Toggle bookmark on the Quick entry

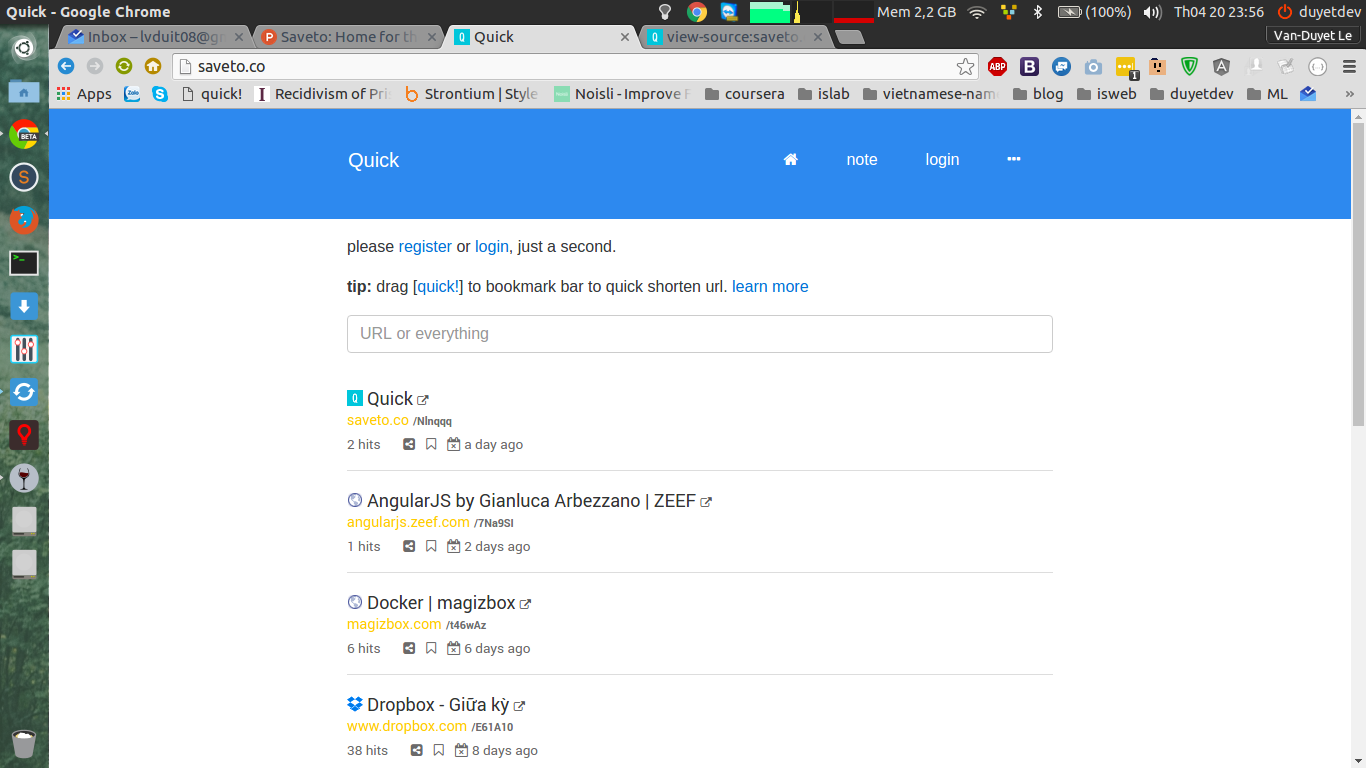(x=431, y=444)
